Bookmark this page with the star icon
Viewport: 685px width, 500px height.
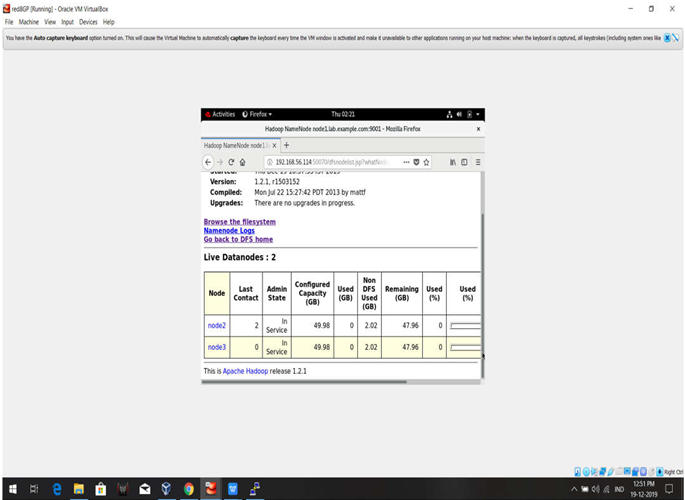427,162
